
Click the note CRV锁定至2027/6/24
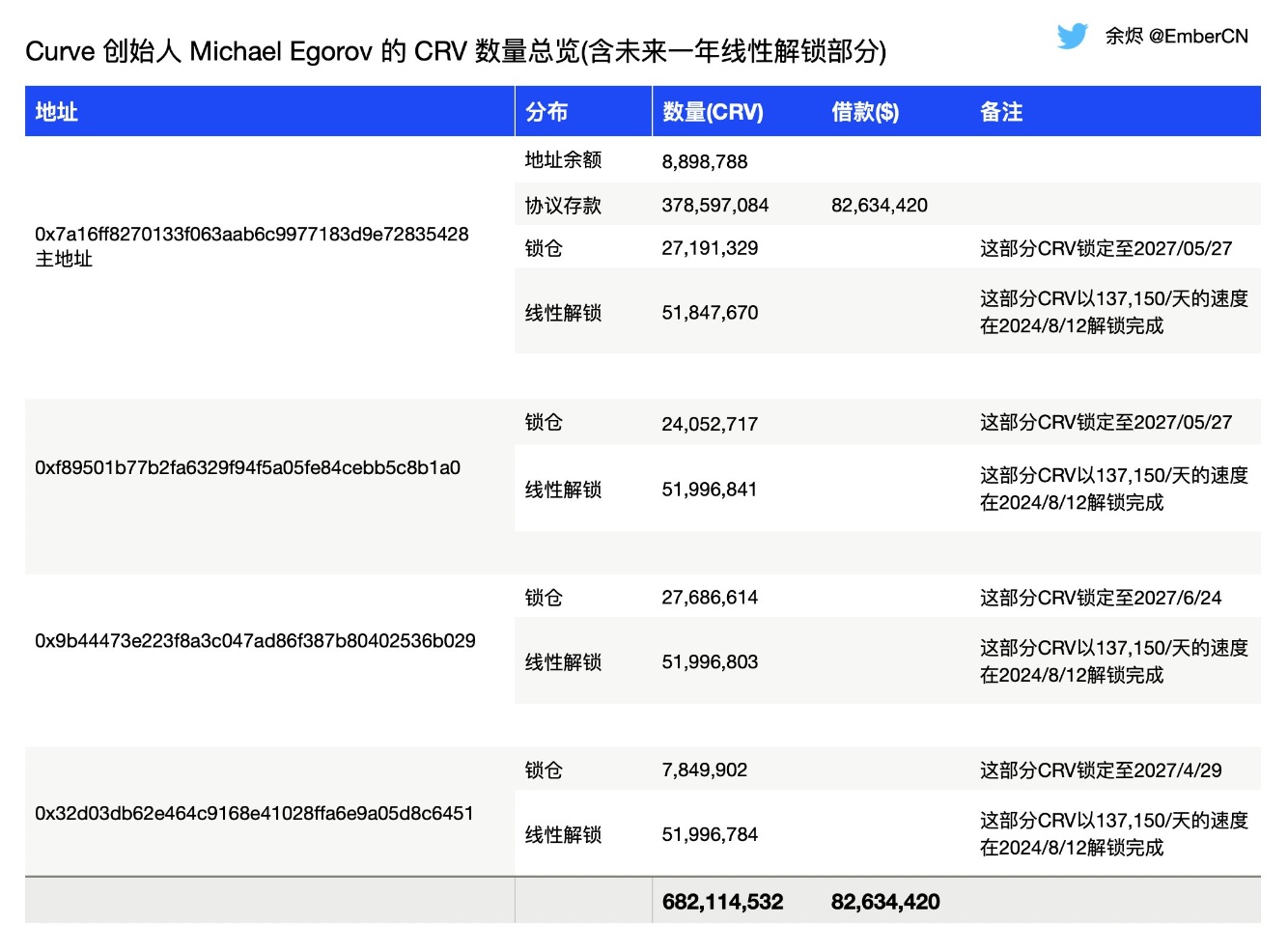(x=1101, y=598)
